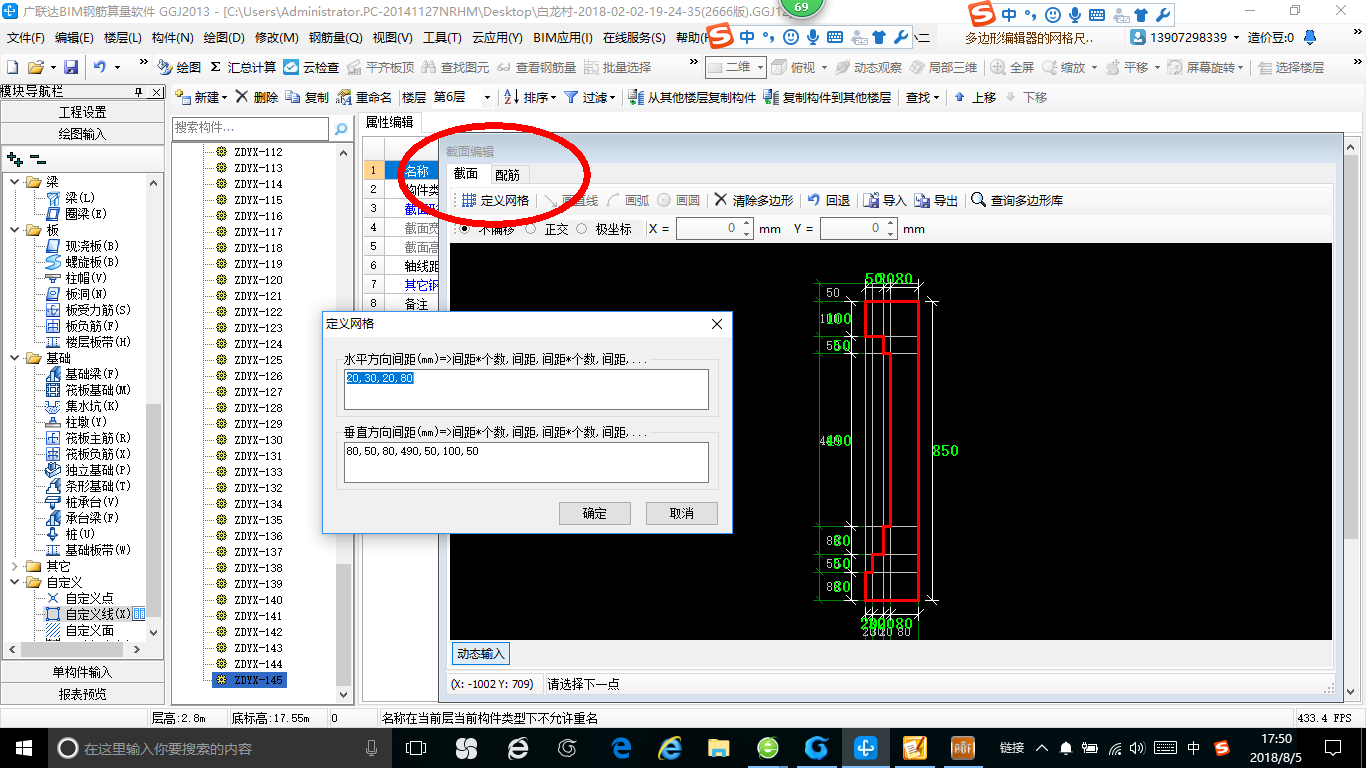Select 现浇板(B) slab component
The width and height of the screenshot is (1366, 768).
point(82,246)
